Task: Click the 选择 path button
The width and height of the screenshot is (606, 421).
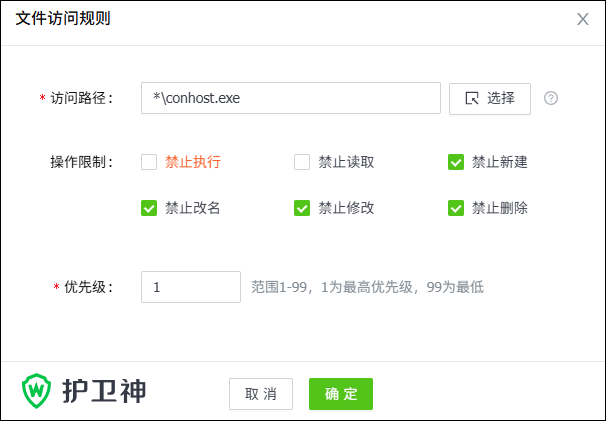Action: click(490, 99)
